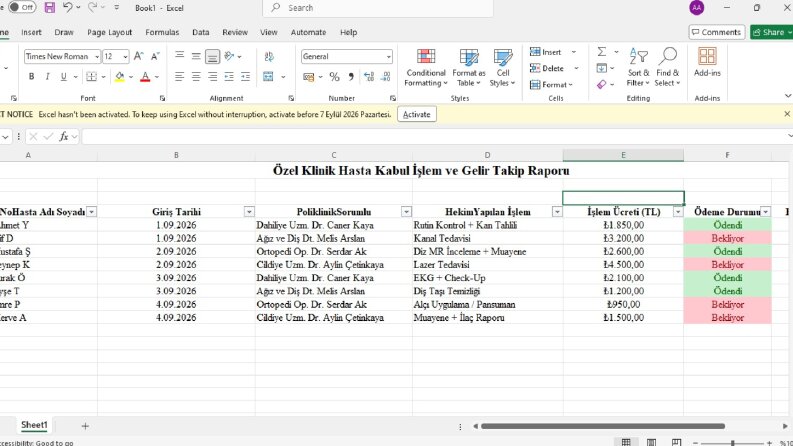Apply Comma Style format
Screen dimensions: 793x446
tap(351, 76)
